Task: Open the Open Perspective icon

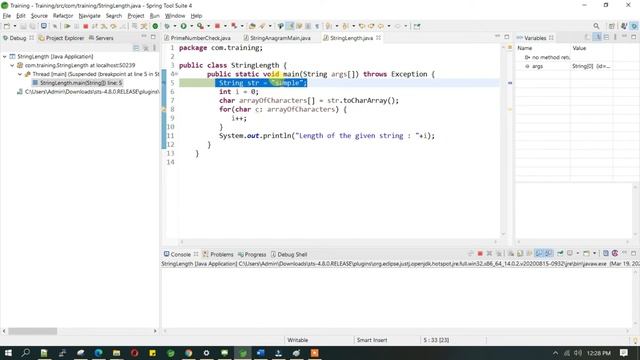Action: click(611, 26)
